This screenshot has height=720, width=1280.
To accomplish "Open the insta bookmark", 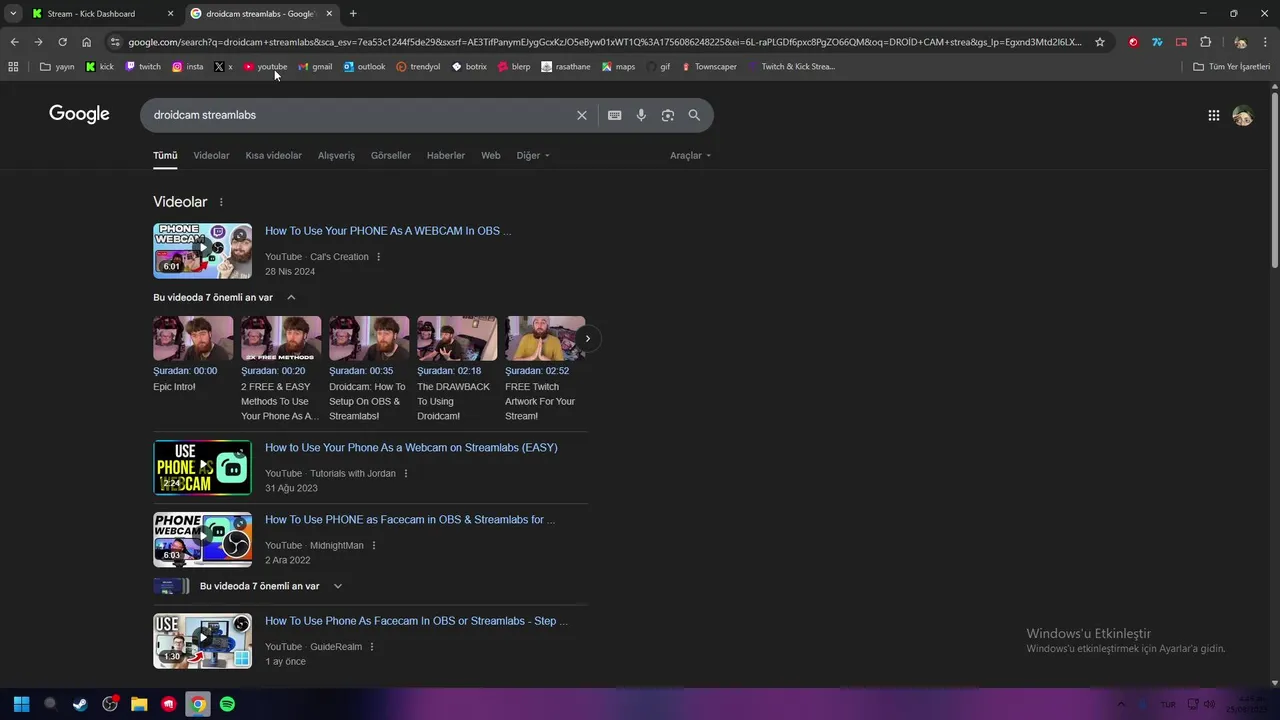I will [x=188, y=67].
